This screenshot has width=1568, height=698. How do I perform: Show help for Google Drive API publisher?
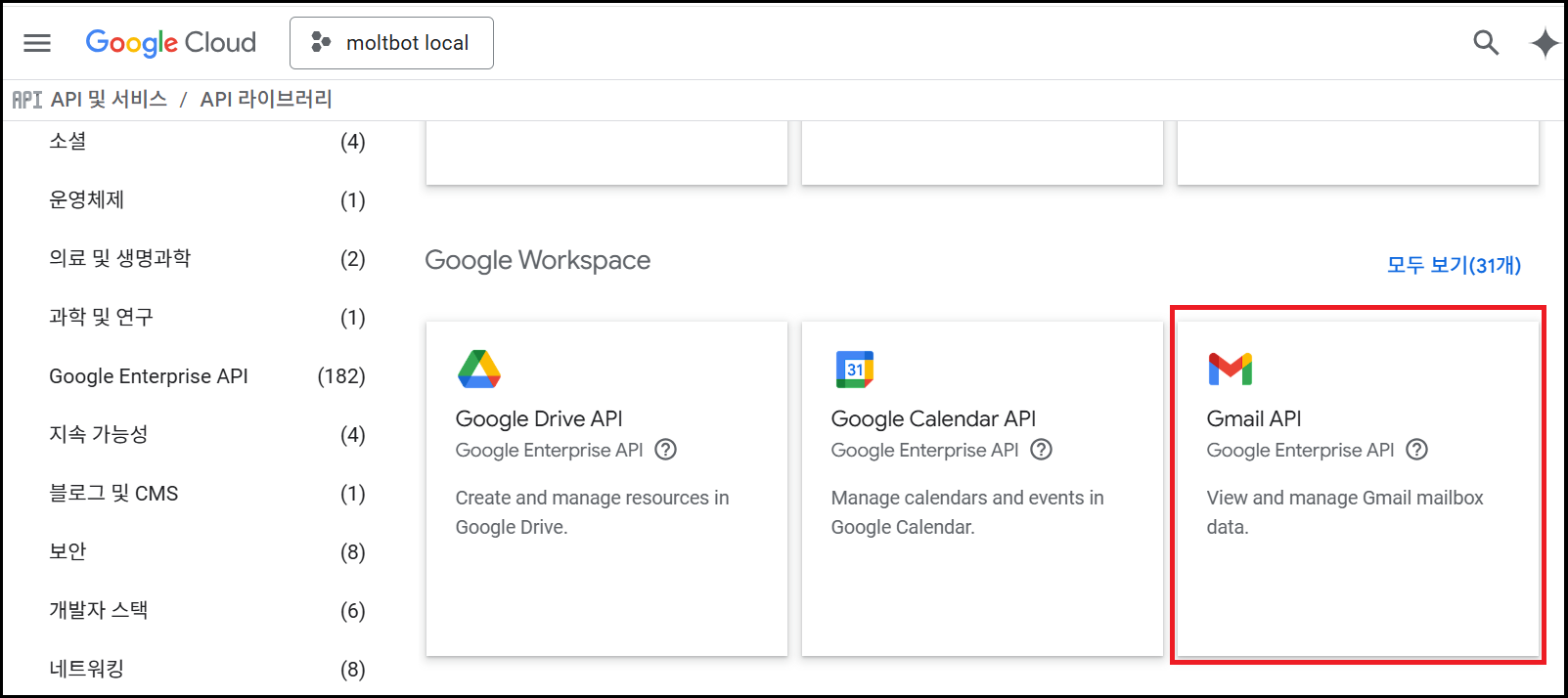(666, 450)
